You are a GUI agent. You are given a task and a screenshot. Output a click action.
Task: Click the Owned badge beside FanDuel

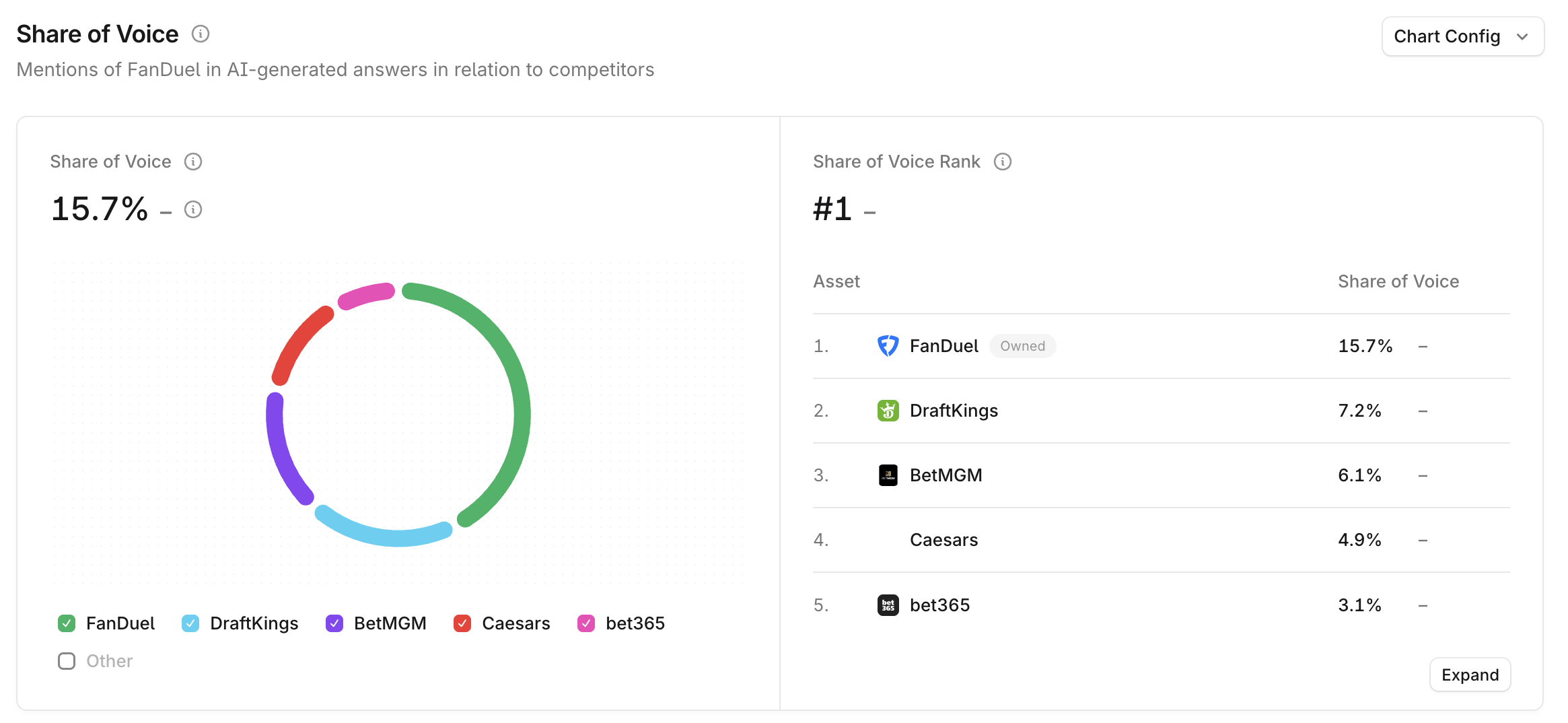pyautogui.click(x=1022, y=346)
